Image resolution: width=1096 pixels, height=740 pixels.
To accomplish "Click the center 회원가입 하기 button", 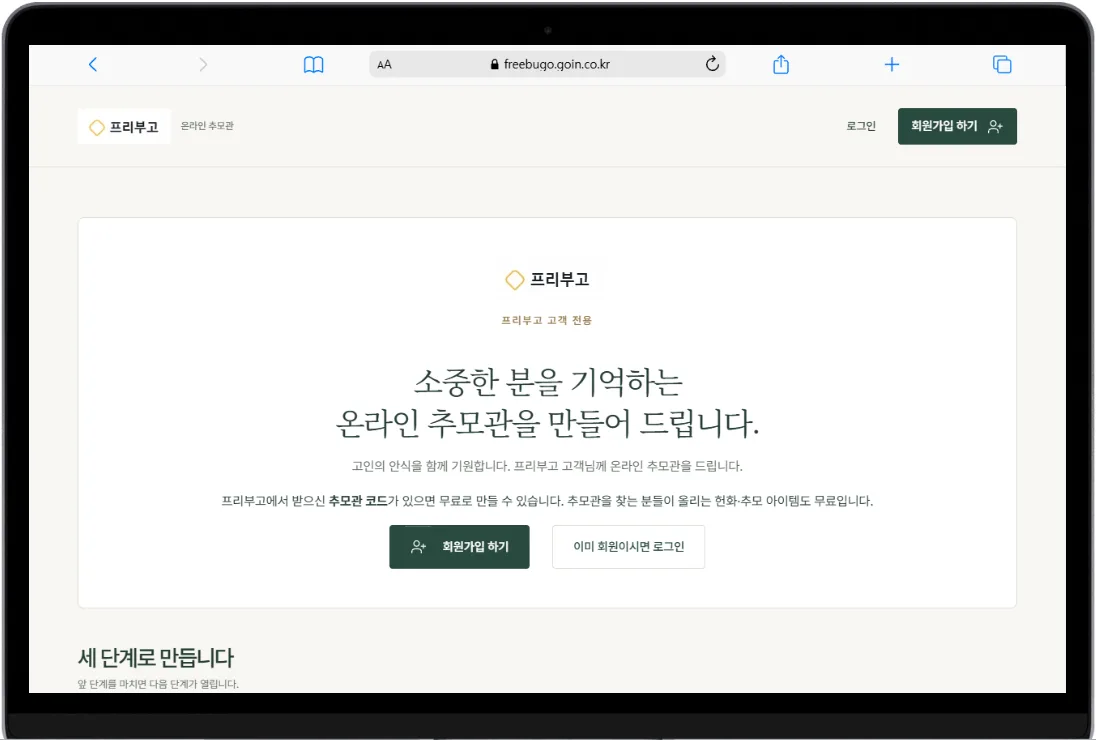I will (459, 546).
